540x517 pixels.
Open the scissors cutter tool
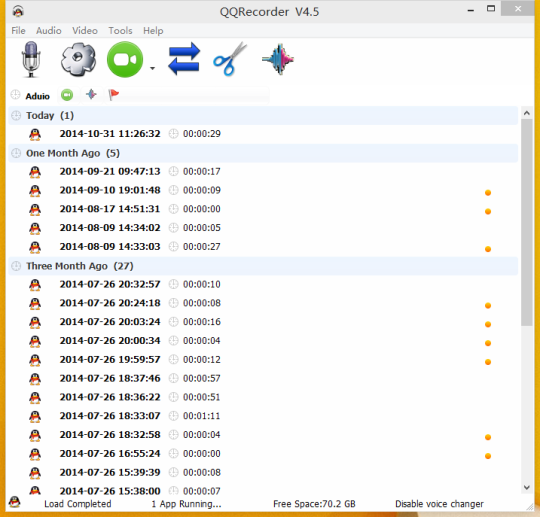230,59
